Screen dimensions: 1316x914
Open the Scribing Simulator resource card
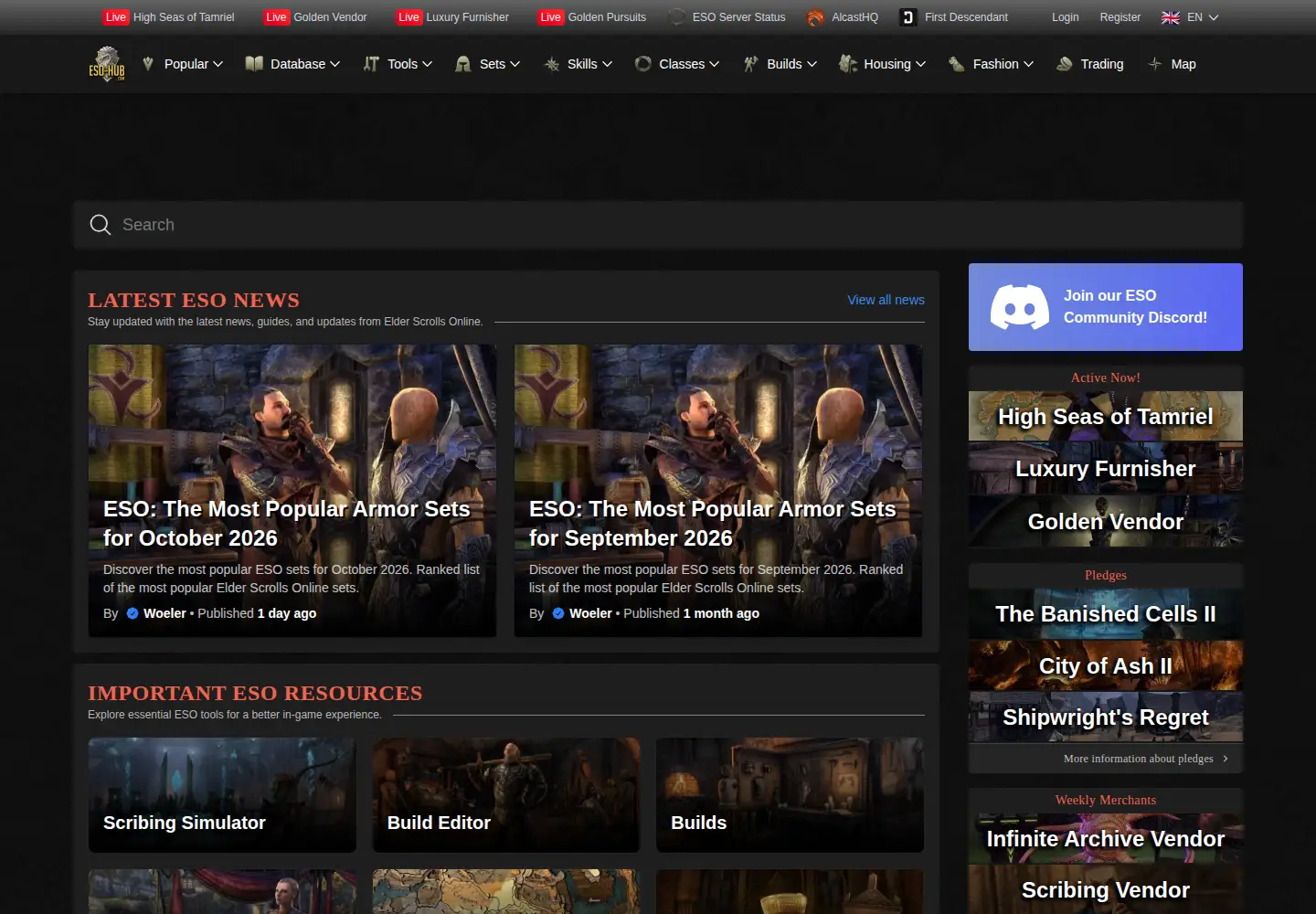(222, 795)
